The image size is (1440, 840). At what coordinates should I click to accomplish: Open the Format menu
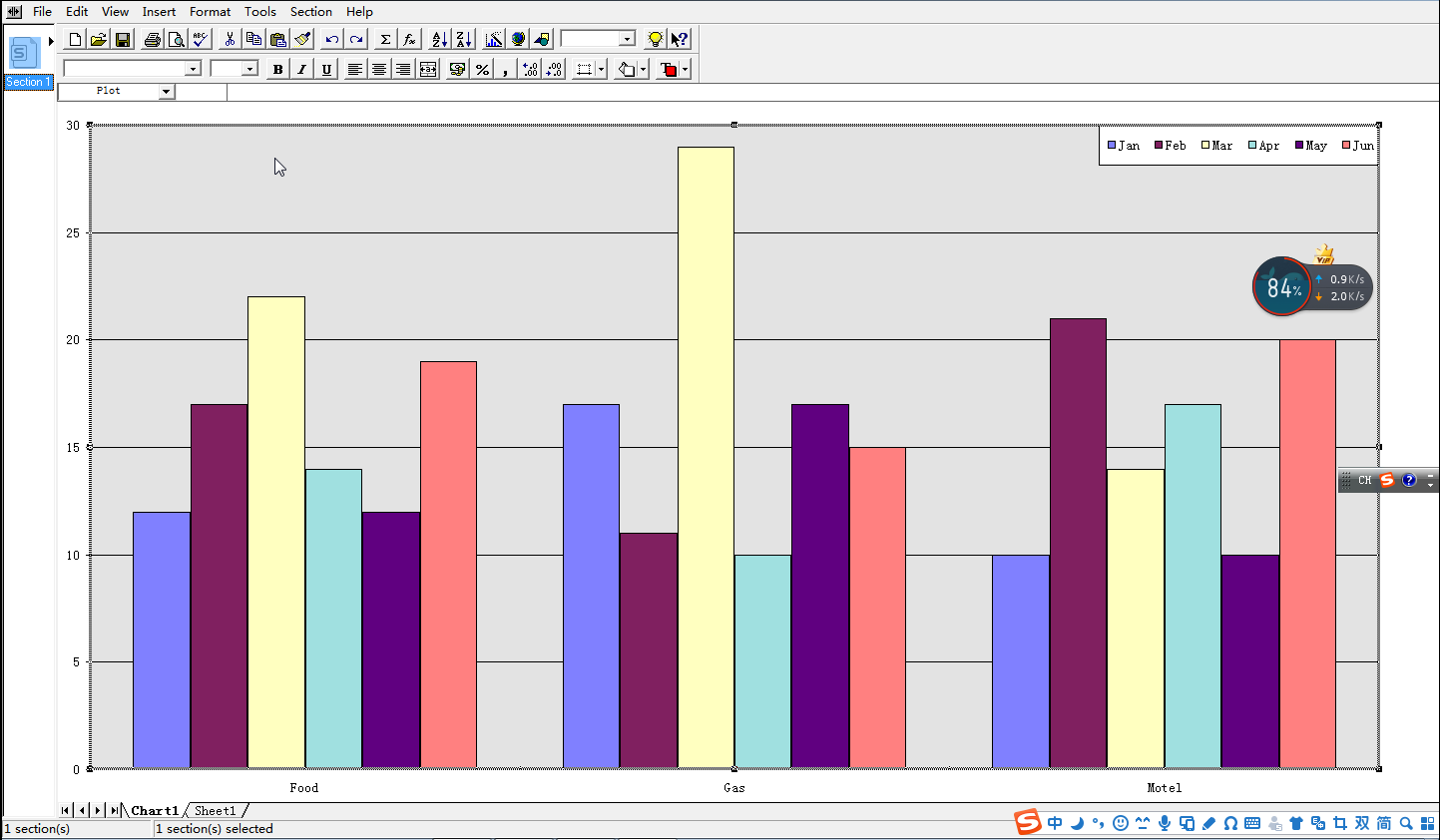click(x=210, y=12)
